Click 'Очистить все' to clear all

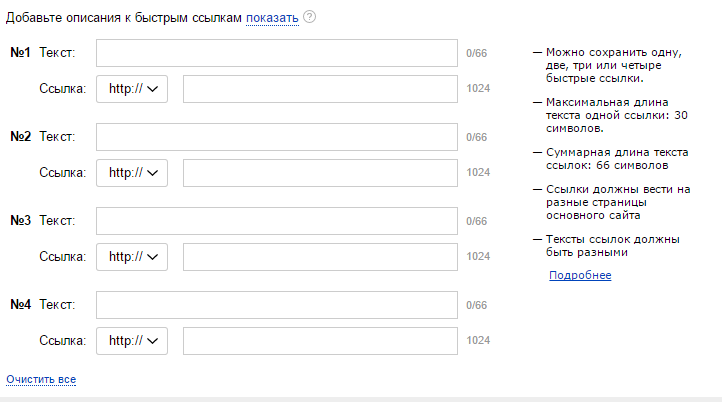[x=41, y=380]
